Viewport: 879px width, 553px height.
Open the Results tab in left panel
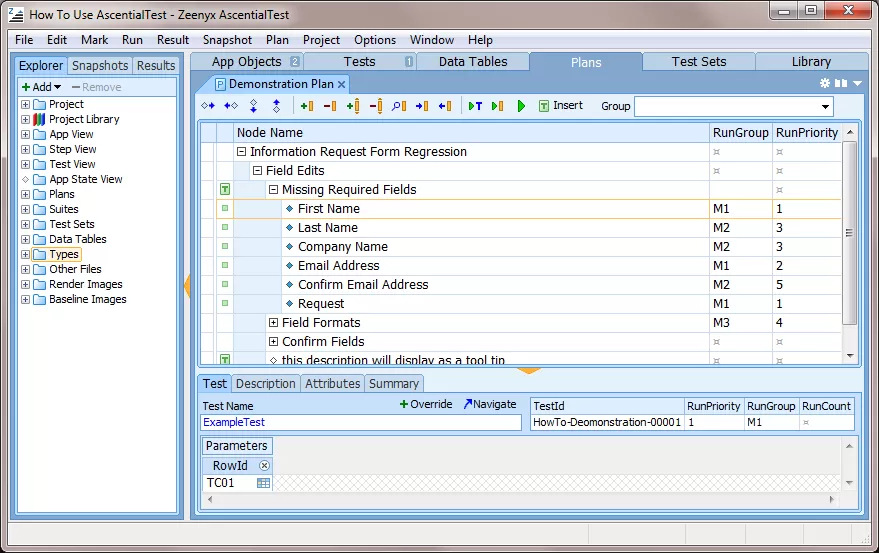pos(156,66)
